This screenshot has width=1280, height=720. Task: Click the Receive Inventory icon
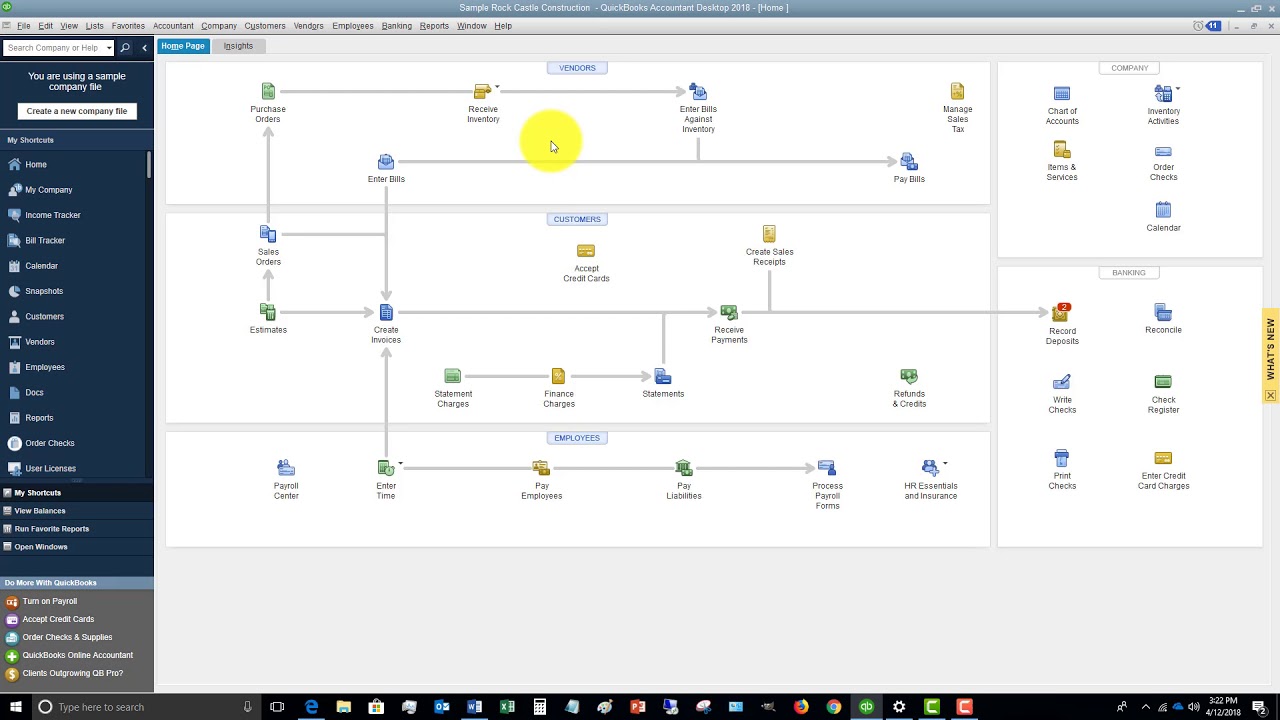[482, 91]
